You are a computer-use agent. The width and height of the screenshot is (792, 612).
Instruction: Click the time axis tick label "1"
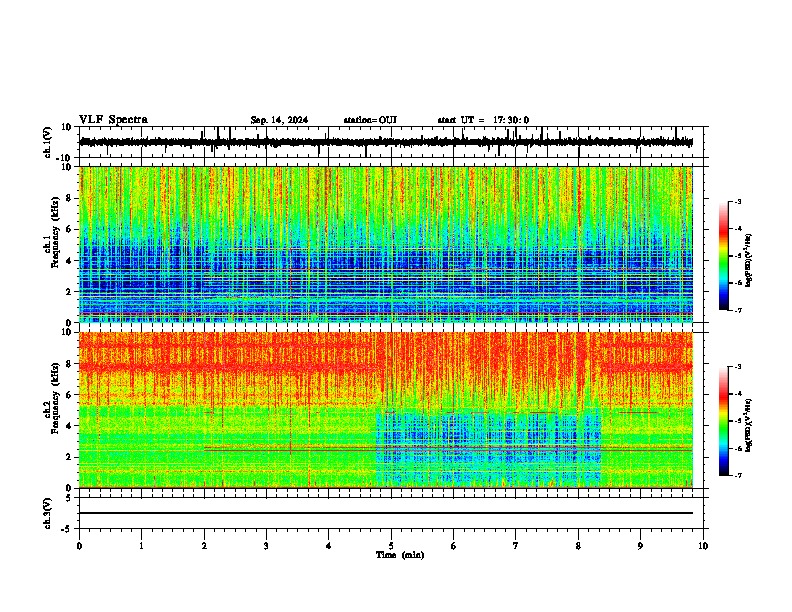click(x=141, y=546)
